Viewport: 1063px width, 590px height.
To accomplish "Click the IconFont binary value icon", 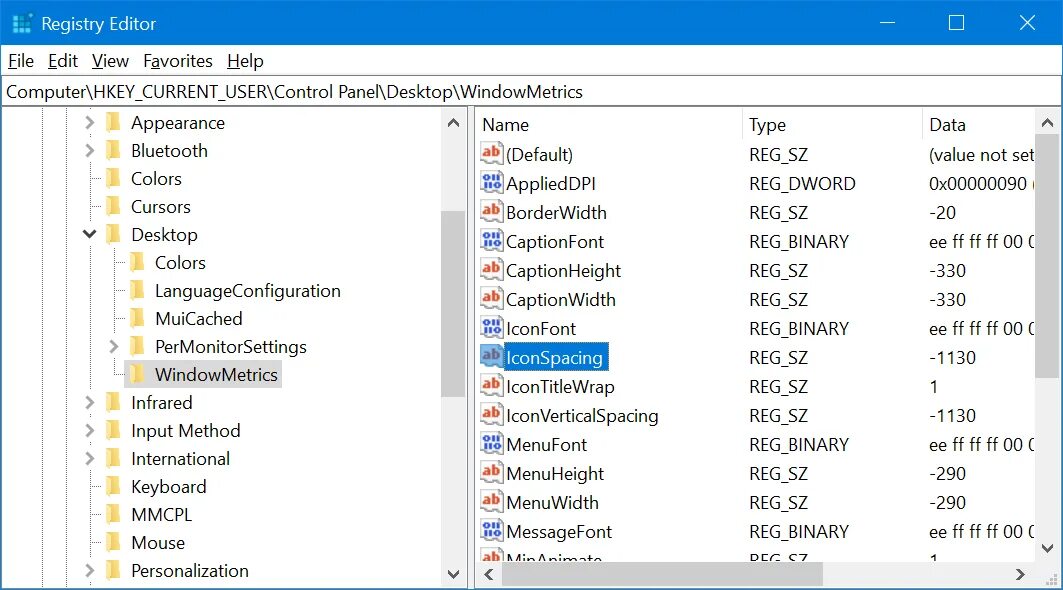I will pyautogui.click(x=492, y=328).
